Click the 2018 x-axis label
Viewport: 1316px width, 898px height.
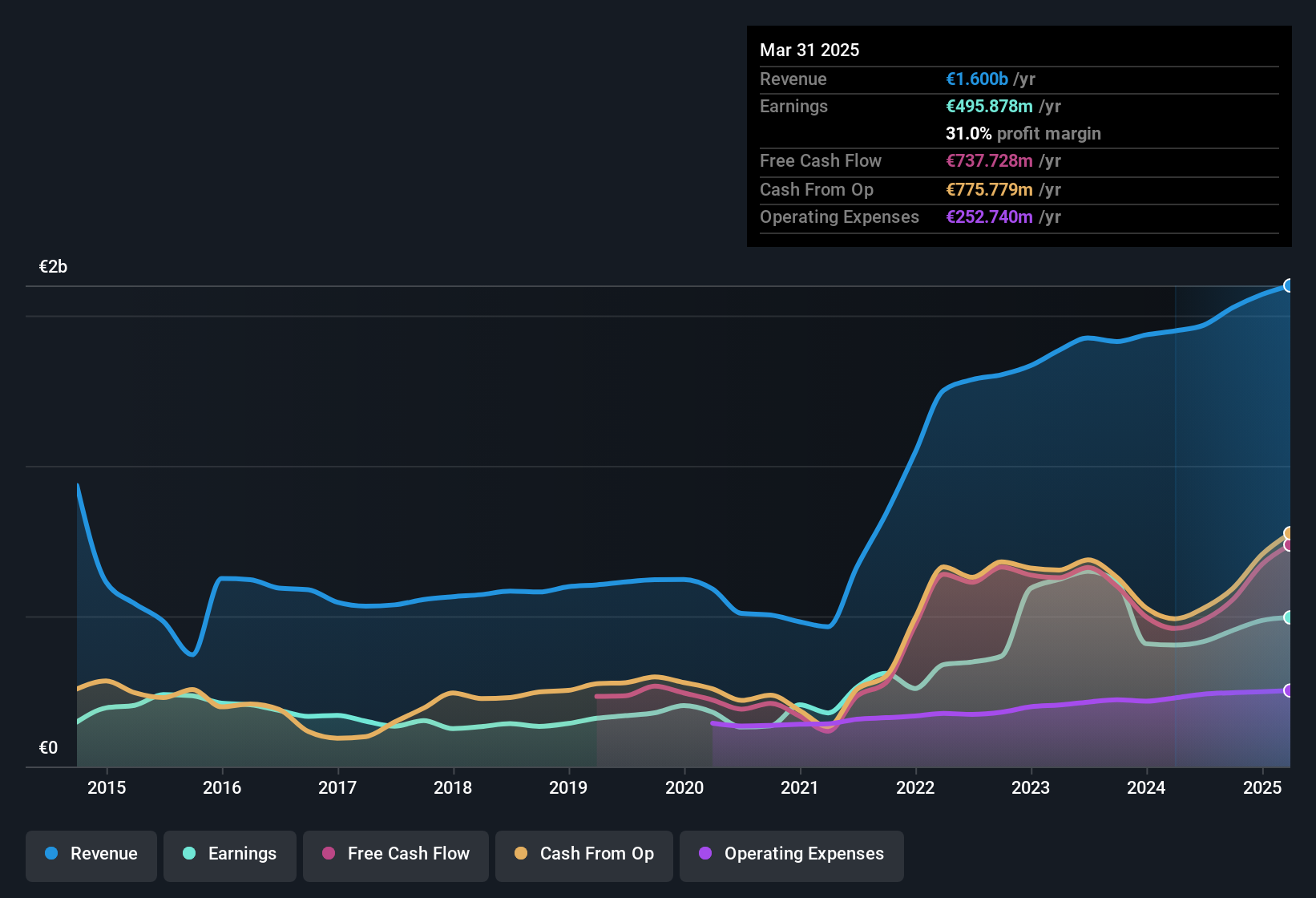[x=453, y=787]
